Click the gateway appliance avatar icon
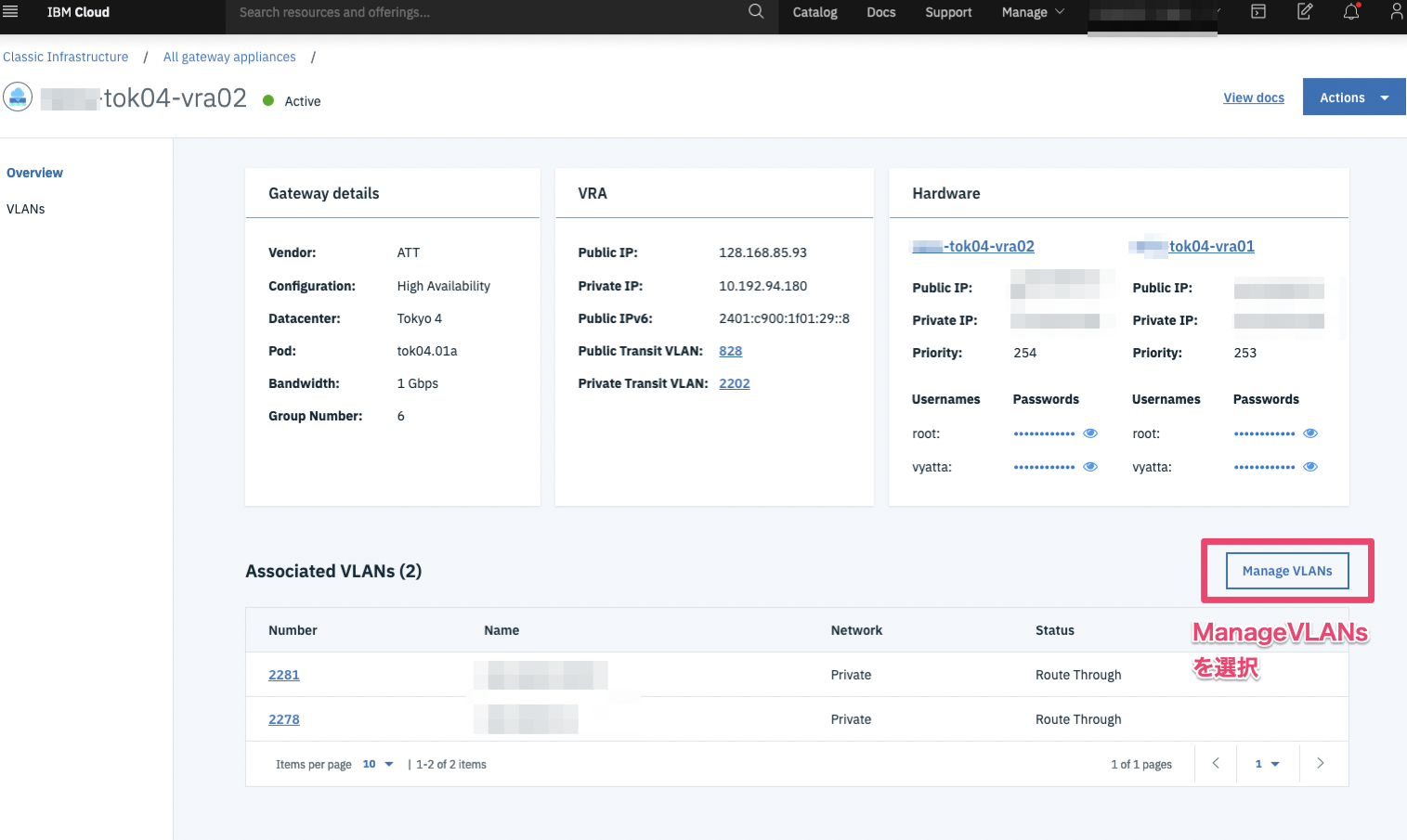The width and height of the screenshot is (1407, 840). pos(18,97)
